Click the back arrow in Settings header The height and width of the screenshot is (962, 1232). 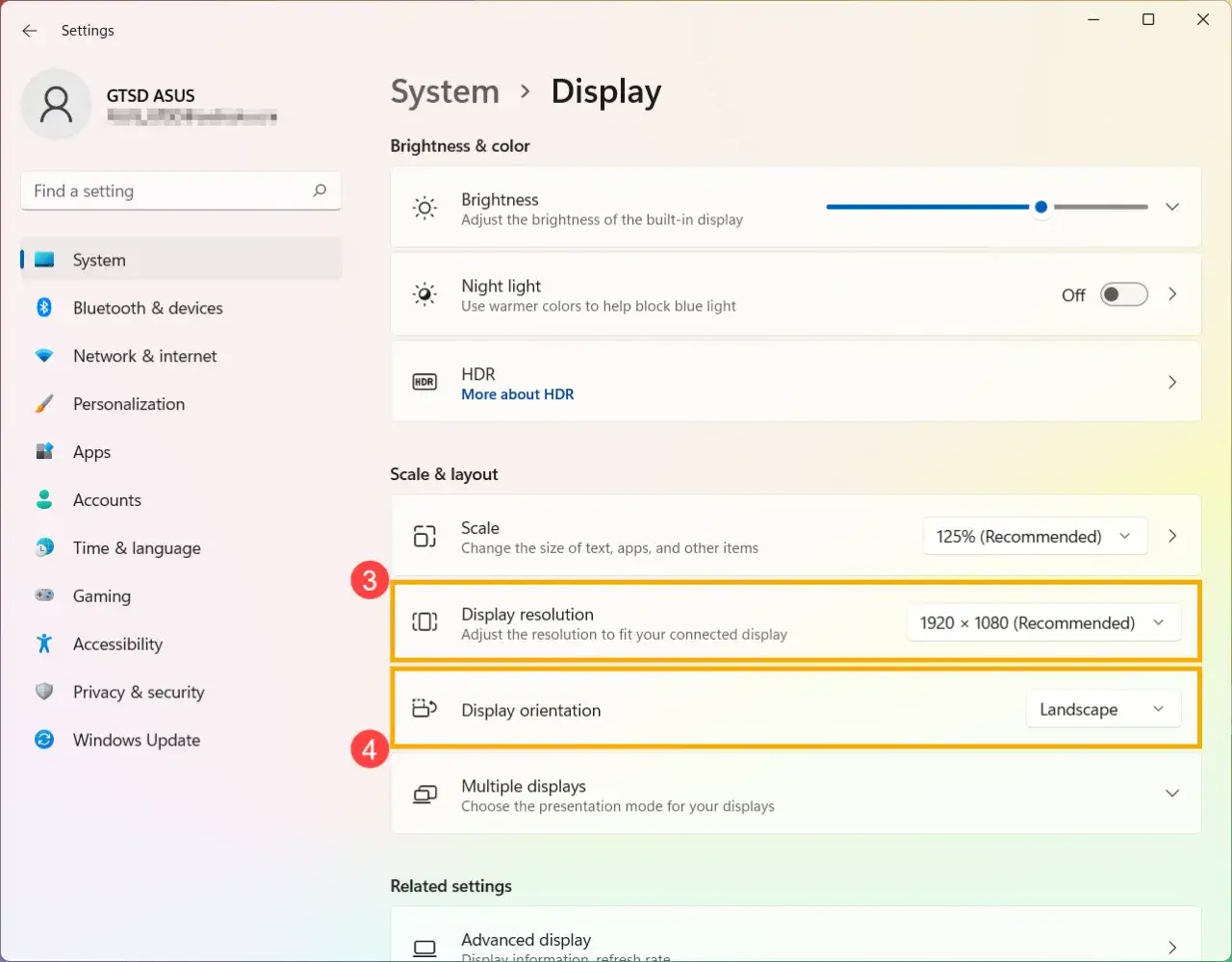(30, 31)
